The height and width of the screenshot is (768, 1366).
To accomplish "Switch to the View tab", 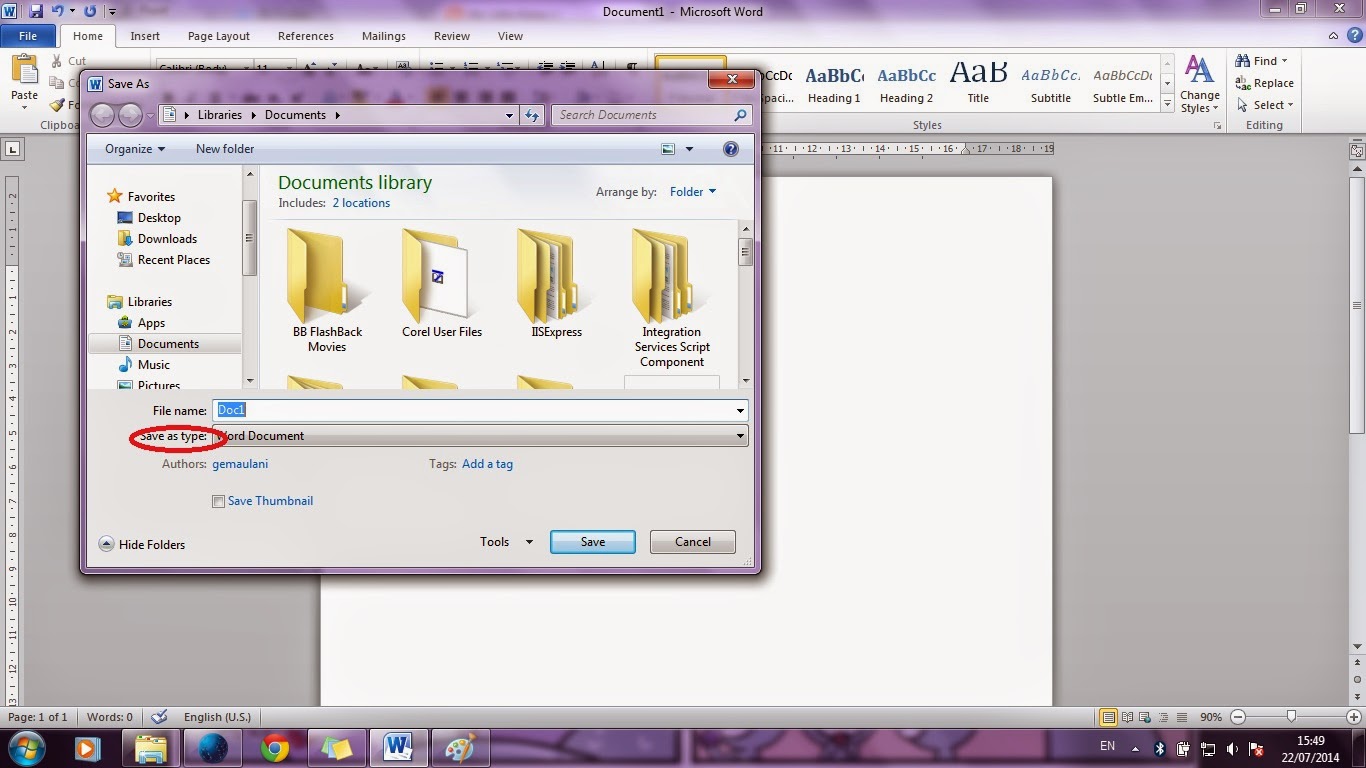I will [510, 36].
